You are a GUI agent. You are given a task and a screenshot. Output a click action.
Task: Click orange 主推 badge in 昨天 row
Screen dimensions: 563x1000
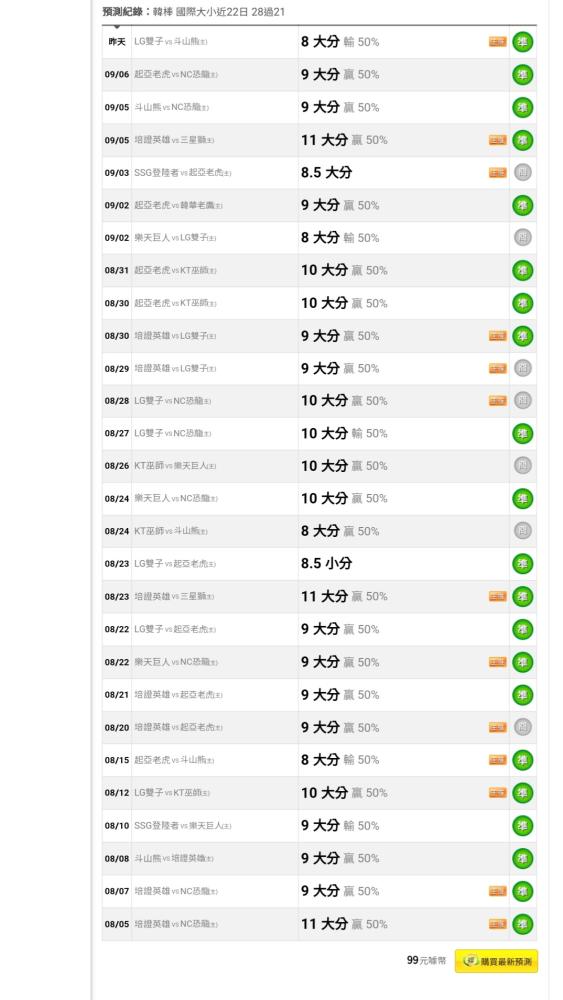click(497, 42)
